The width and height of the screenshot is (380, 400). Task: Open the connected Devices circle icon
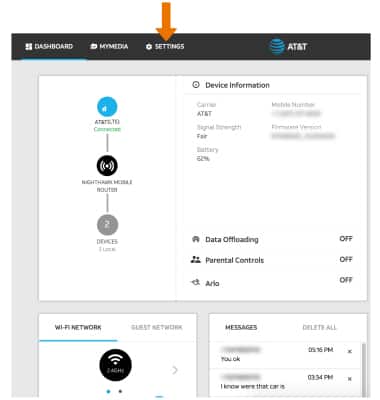click(x=107, y=225)
